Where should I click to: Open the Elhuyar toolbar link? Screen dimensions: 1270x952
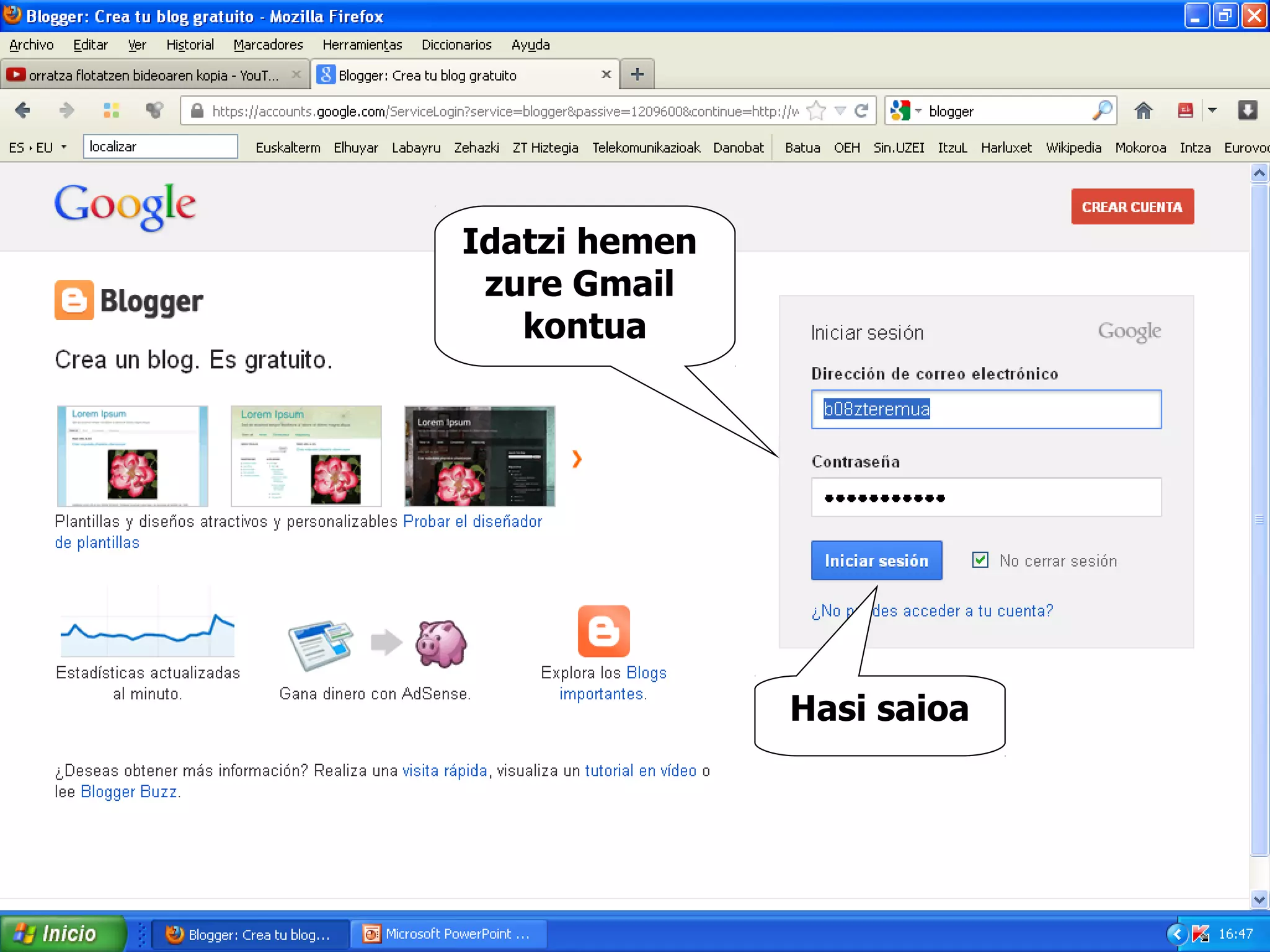355,148
